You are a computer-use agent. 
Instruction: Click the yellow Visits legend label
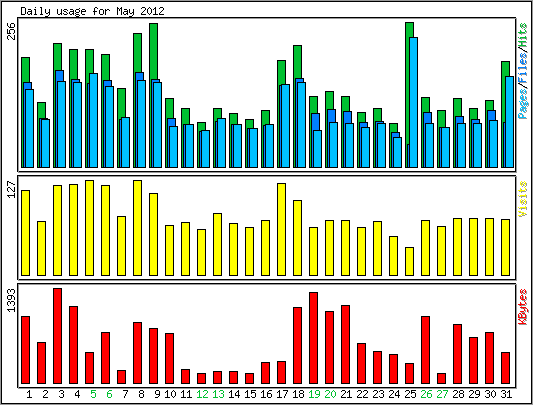coord(523,199)
